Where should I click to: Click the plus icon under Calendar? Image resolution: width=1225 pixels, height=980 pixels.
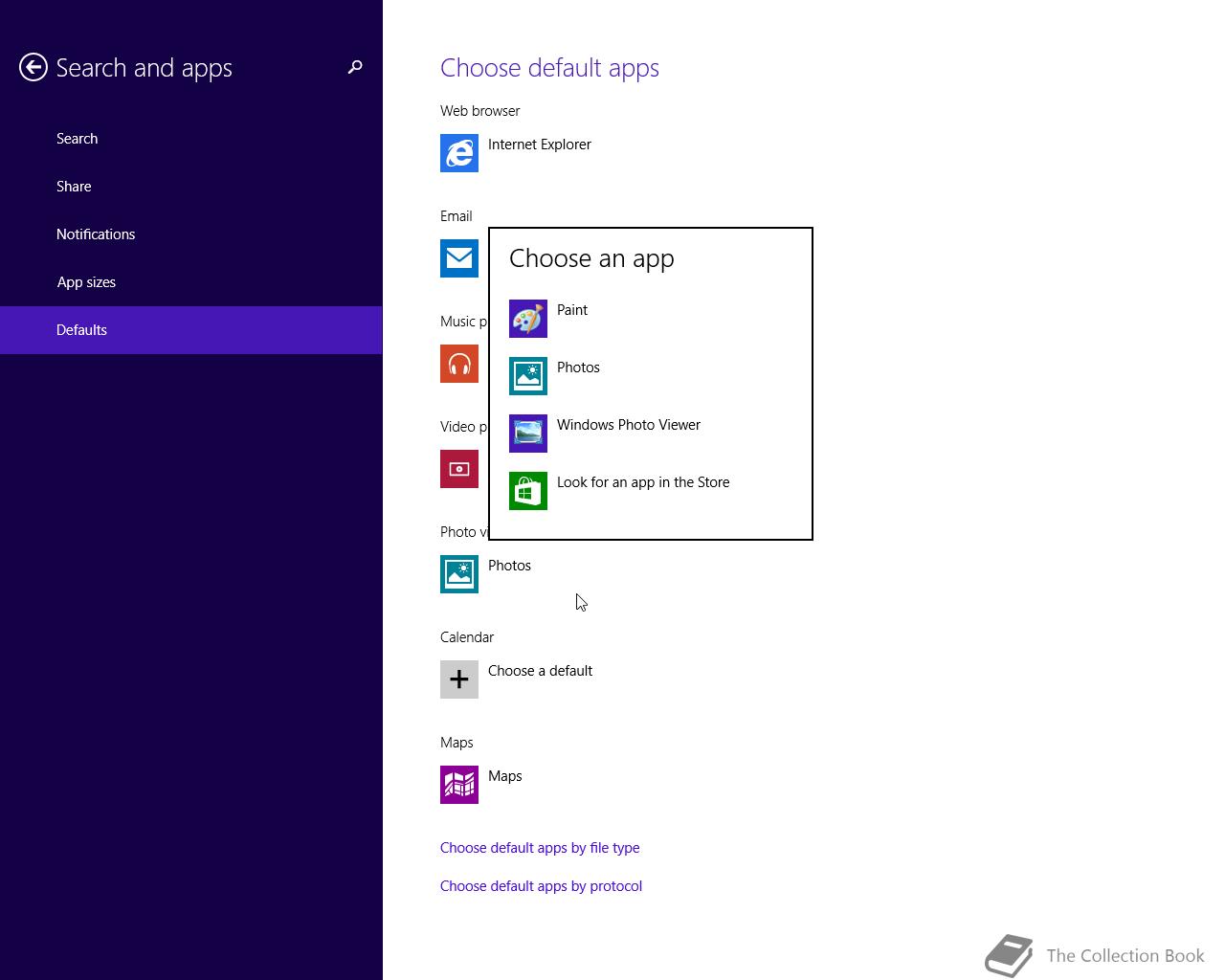[x=459, y=679]
